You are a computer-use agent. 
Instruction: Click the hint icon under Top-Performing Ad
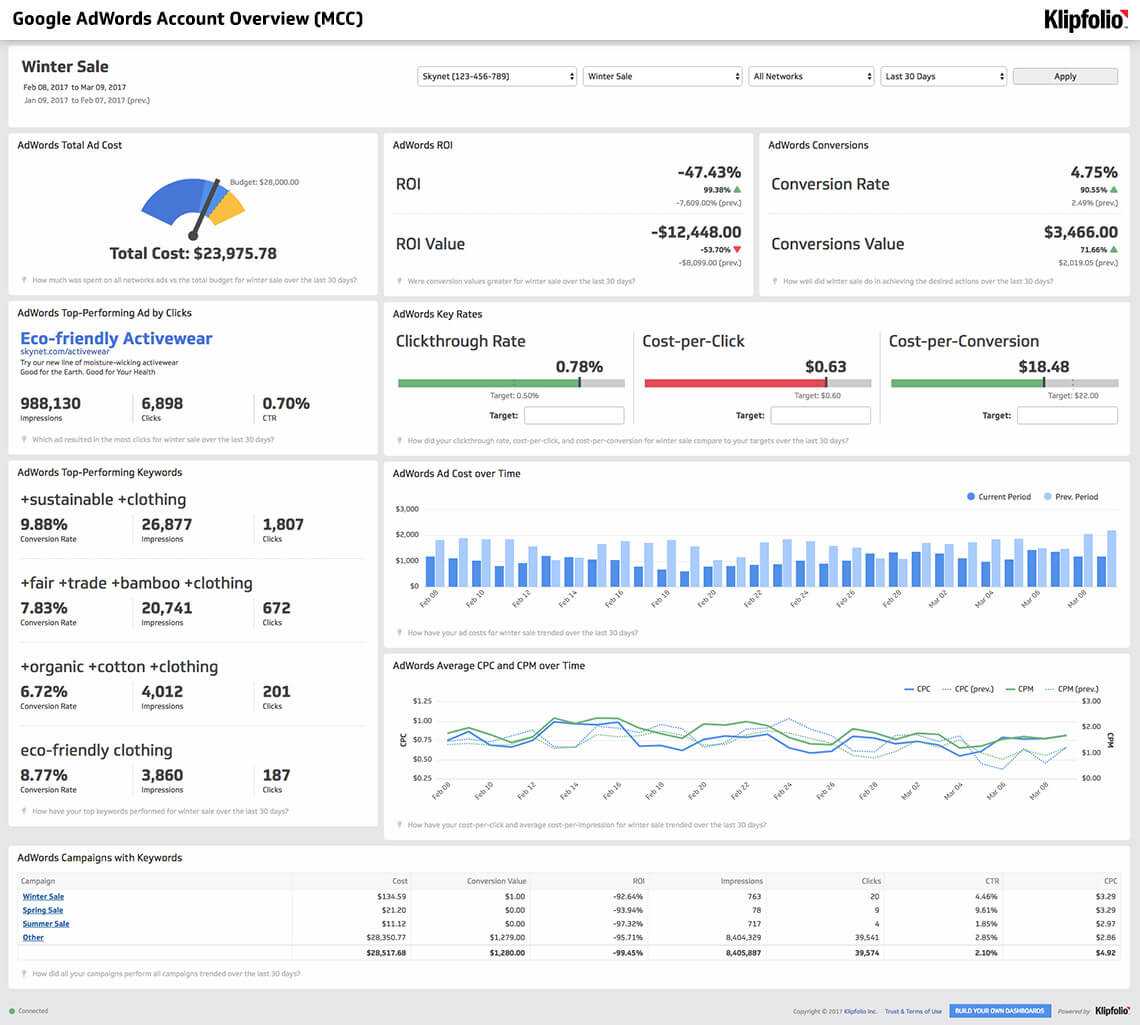point(24,439)
